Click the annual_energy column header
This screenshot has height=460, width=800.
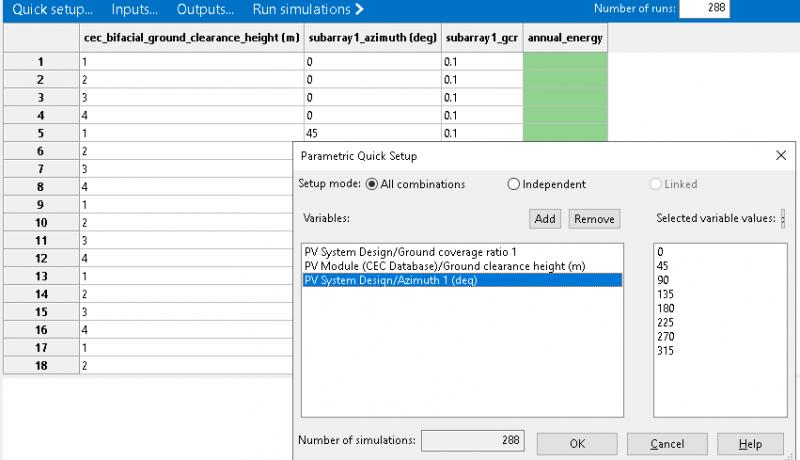[565, 37]
